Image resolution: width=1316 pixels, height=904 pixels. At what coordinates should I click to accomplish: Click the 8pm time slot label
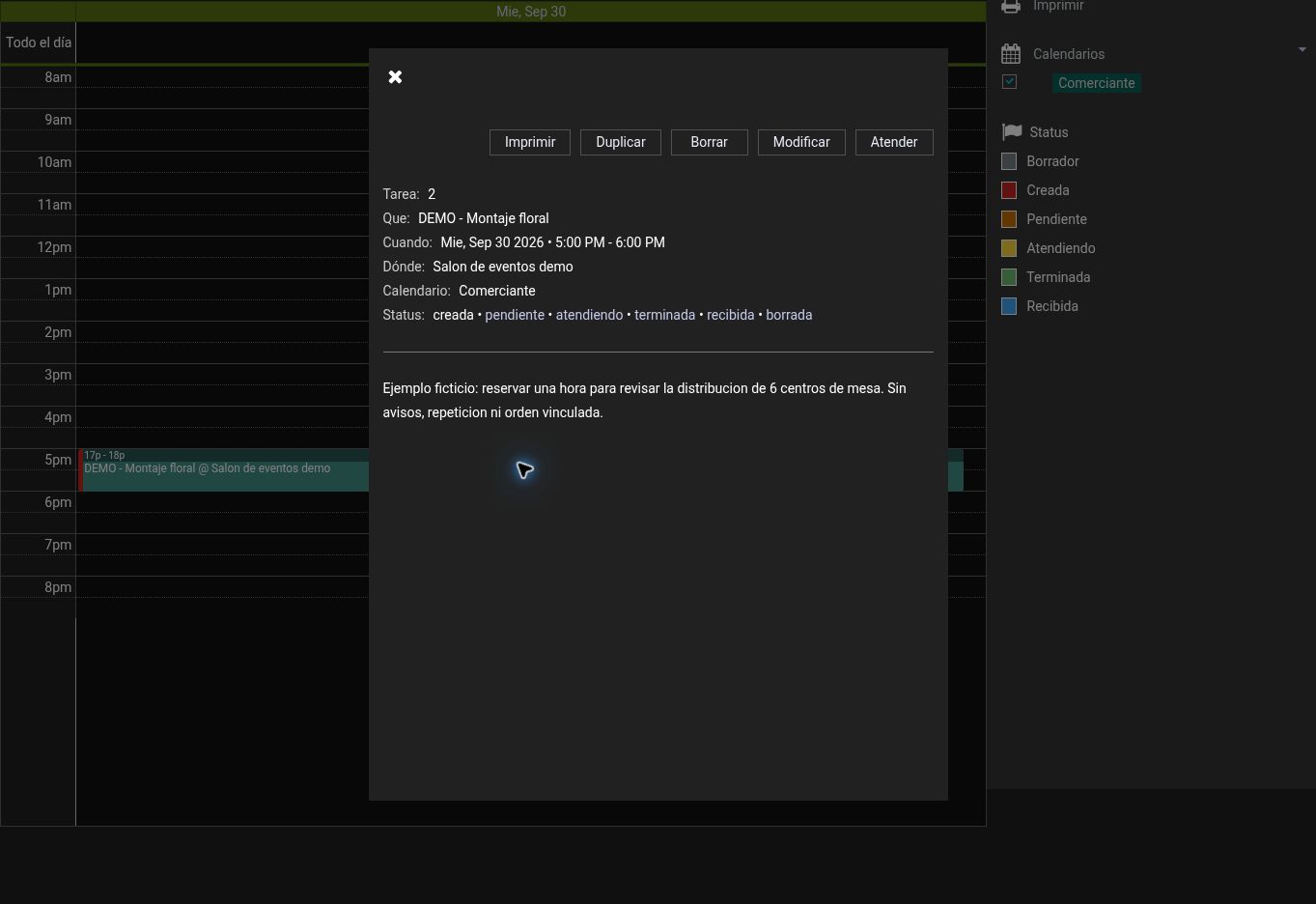point(58,587)
